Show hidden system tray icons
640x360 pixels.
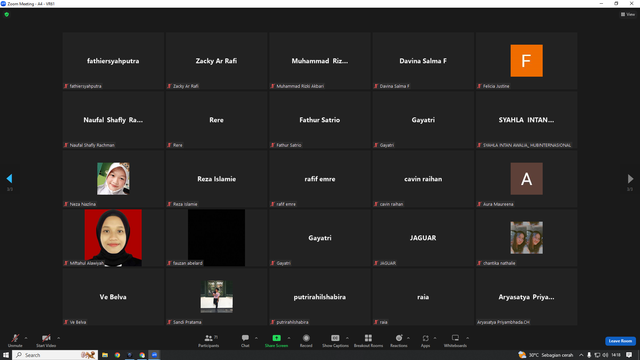(581, 355)
